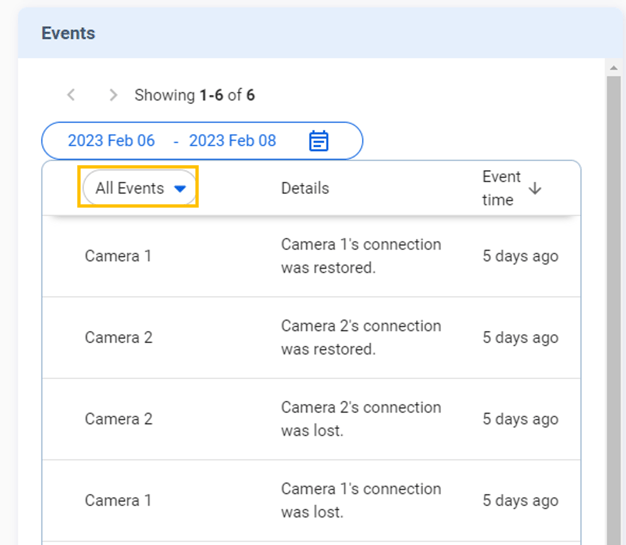
Task: Click "Camera 2's connection was restored" details text
Action: [360, 338]
